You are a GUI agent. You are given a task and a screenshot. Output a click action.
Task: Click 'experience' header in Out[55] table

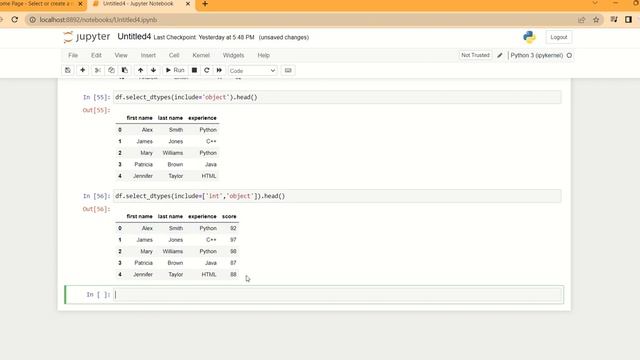[x=202, y=118]
